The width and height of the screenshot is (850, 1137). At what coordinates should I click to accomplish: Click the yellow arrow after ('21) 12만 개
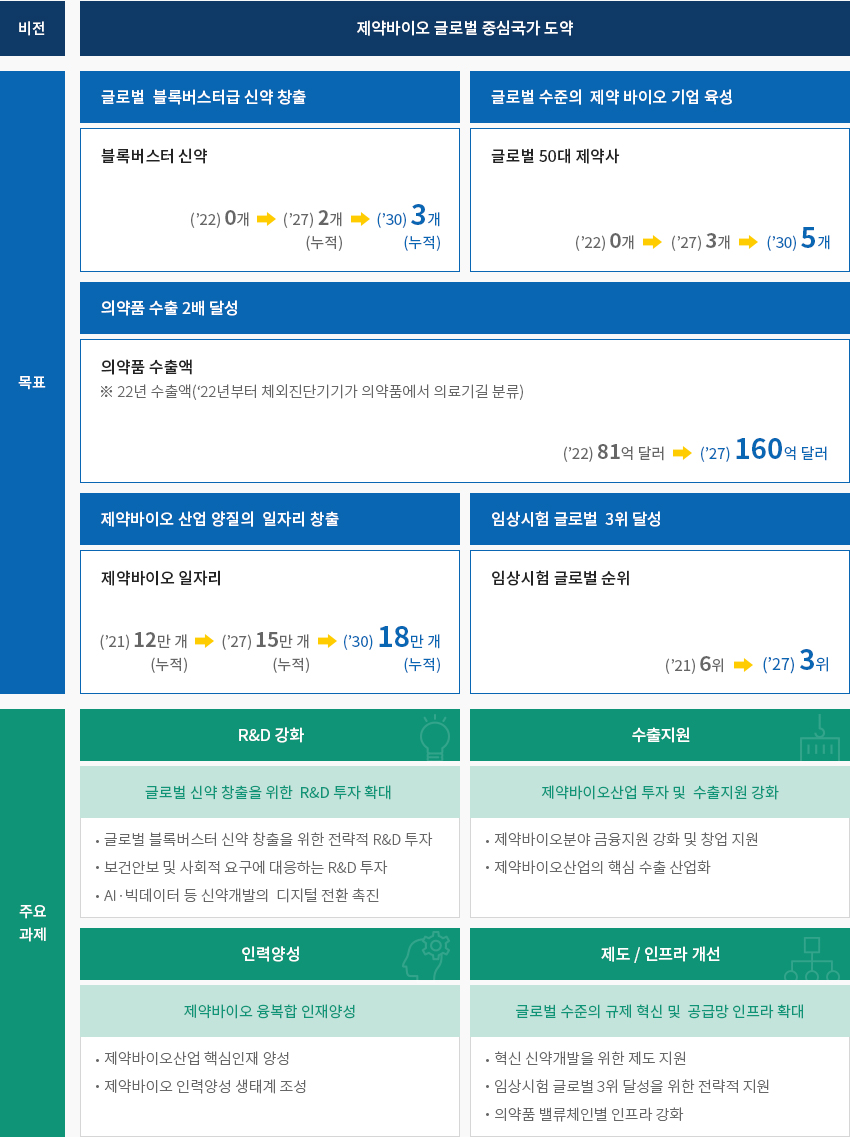tap(204, 641)
